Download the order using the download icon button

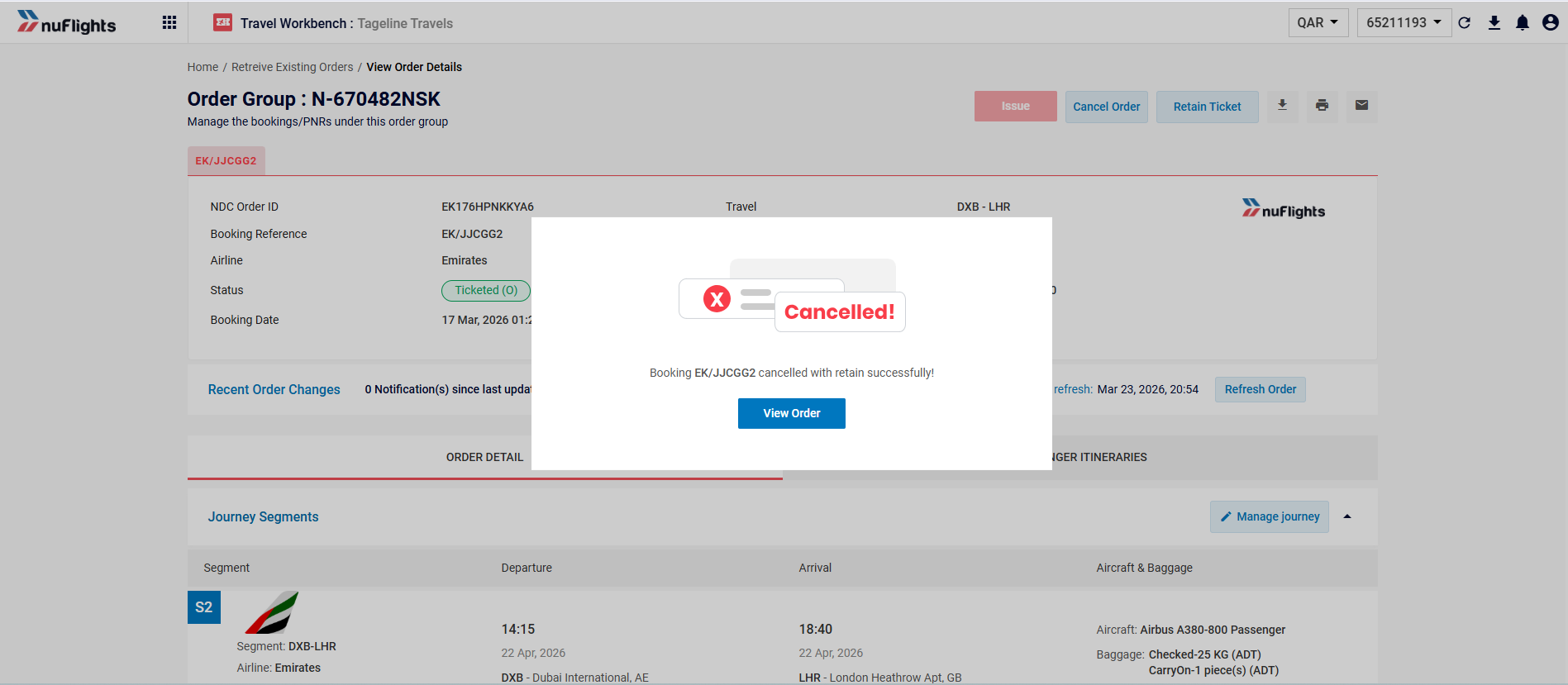(x=1282, y=106)
